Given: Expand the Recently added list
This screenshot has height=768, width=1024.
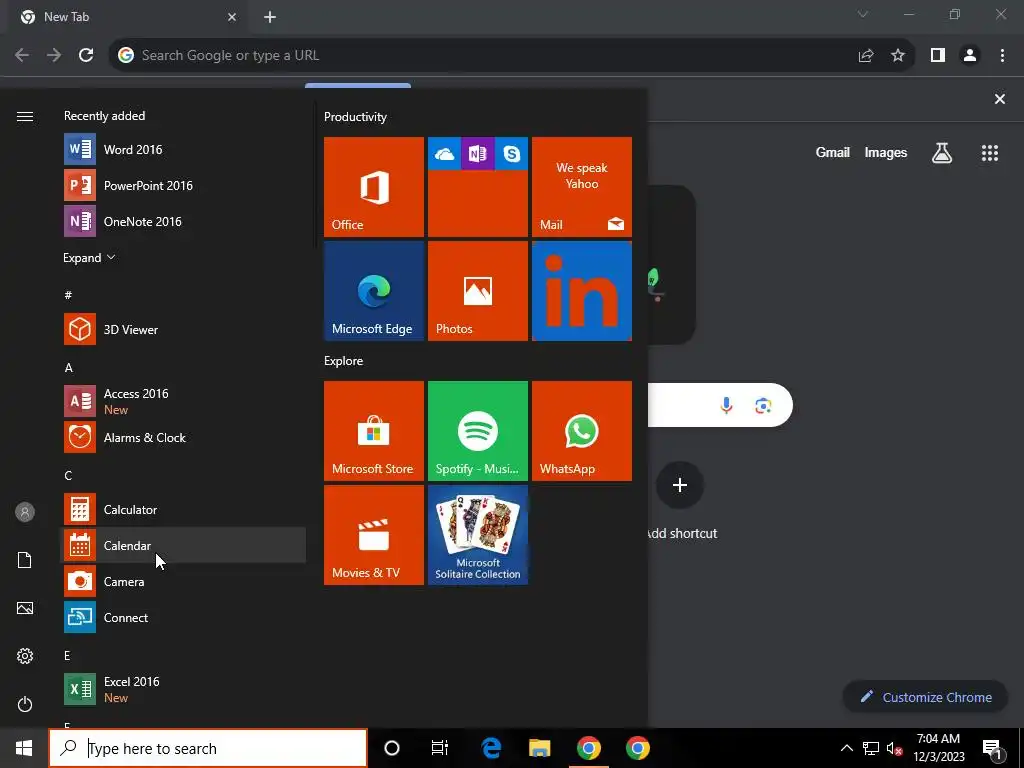Looking at the screenshot, I should (89, 257).
